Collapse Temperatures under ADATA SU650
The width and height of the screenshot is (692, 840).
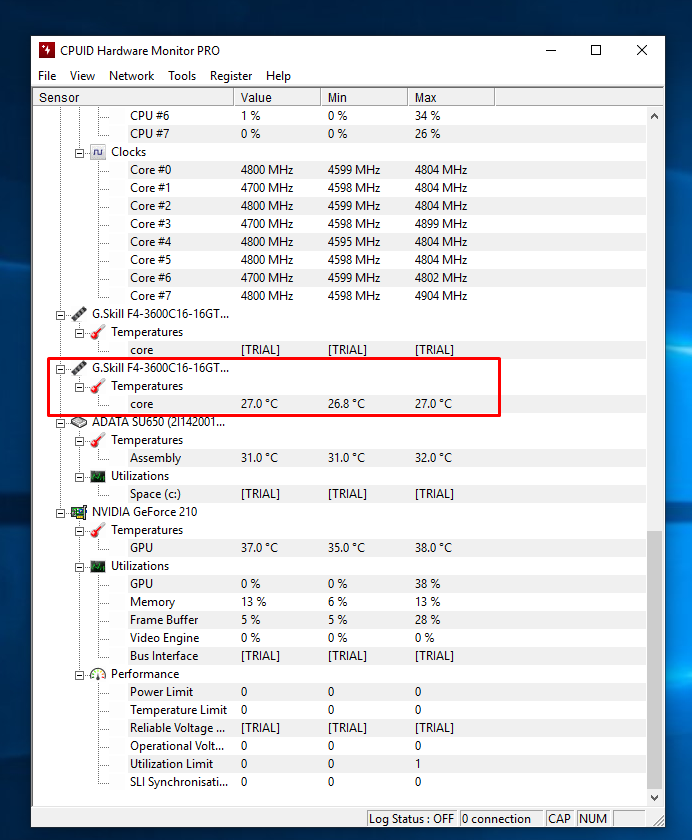(79, 441)
